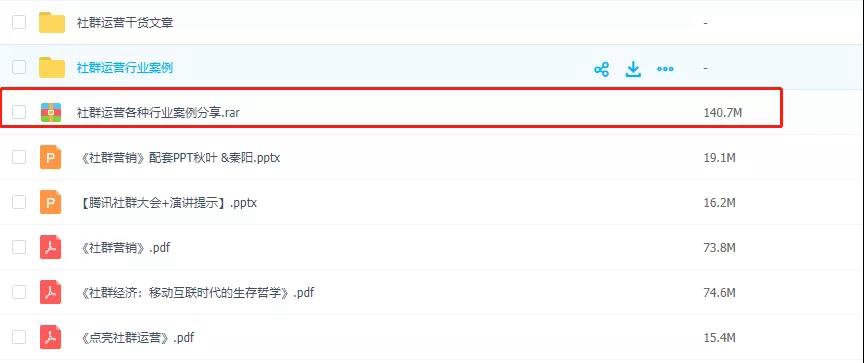This screenshot has width=864, height=363.
Task: Open the 社群运营行业案例 folder link
Action: click(x=125, y=68)
